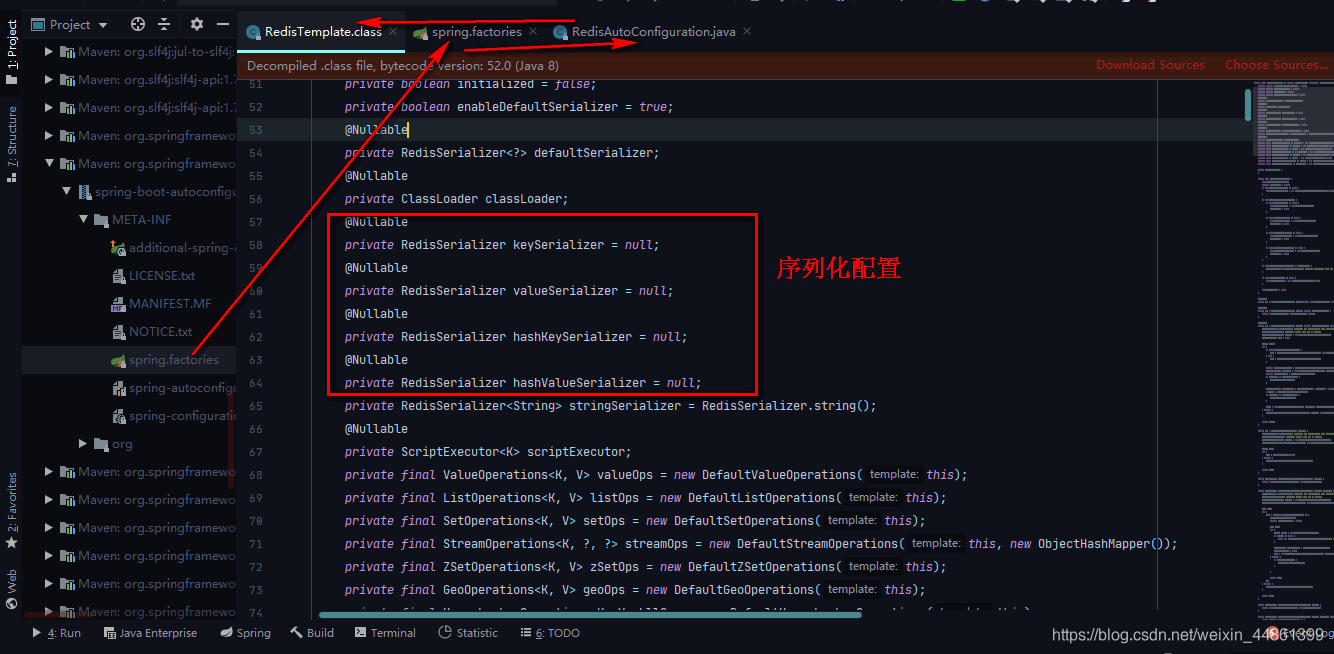The height and width of the screenshot is (654, 1334).
Task: Select MANIFEST.MF in the Project tree
Action: (x=129, y=304)
